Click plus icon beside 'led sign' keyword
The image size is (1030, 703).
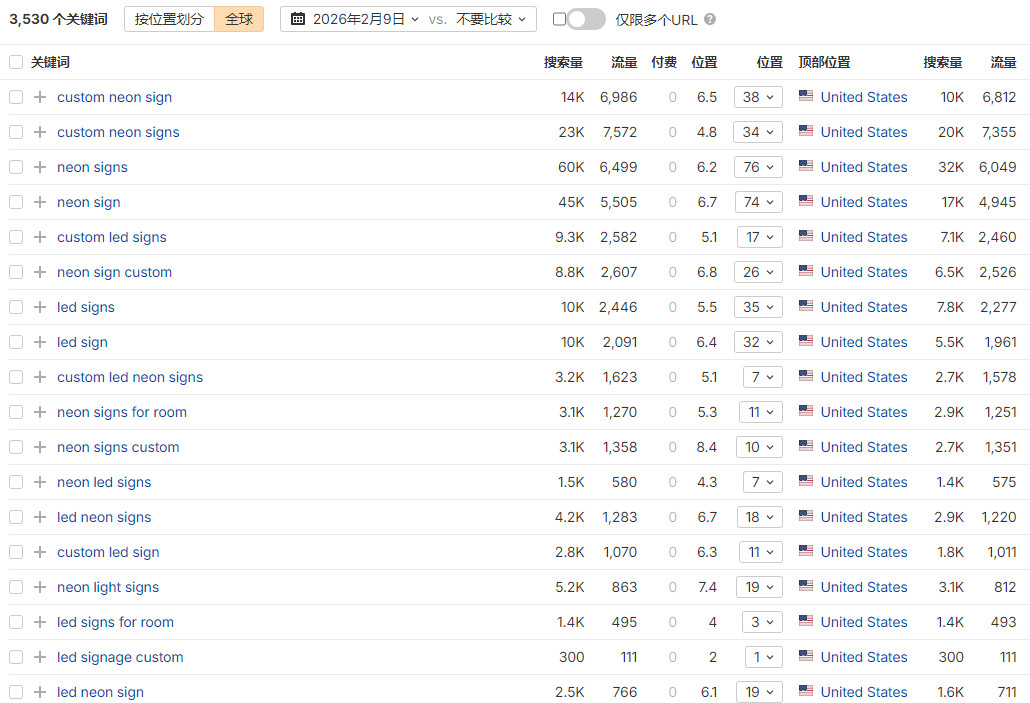click(40, 342)
